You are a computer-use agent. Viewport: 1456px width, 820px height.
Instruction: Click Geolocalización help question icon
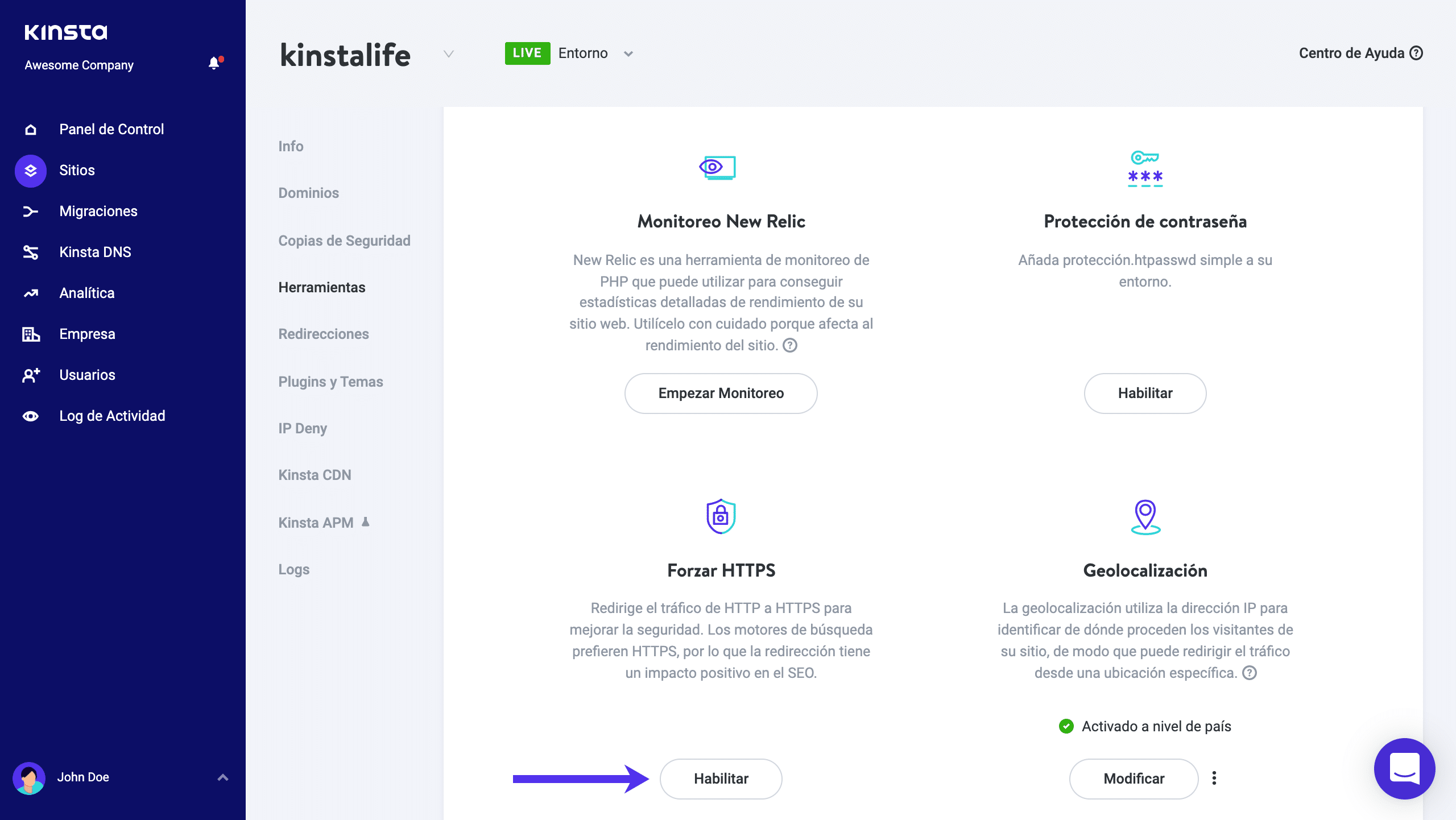1249,673
